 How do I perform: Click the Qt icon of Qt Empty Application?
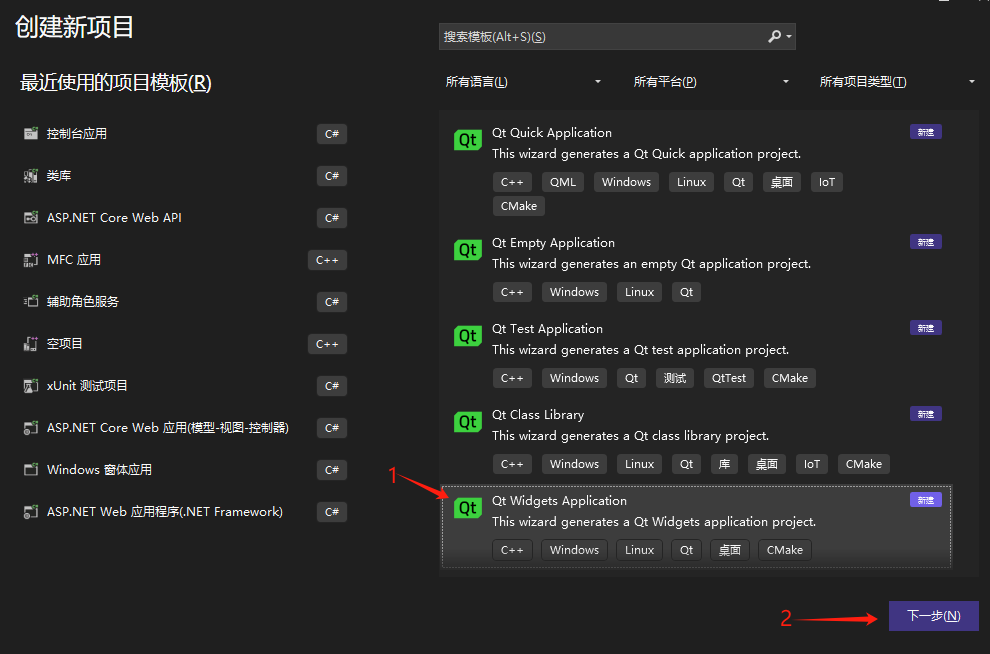coord(467,250)
